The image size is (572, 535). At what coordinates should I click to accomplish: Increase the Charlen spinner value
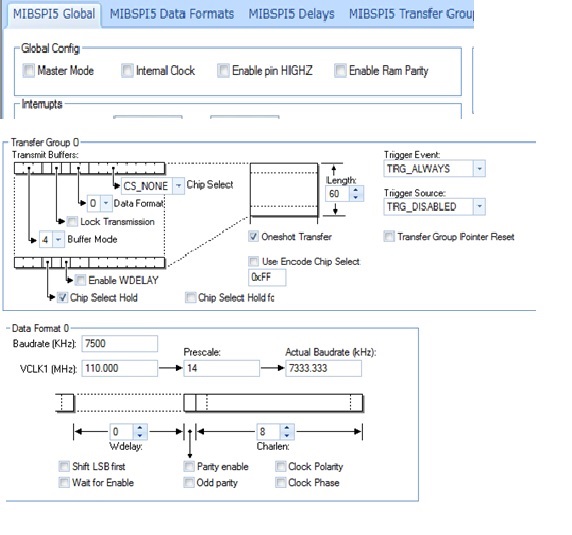(287, 427)
